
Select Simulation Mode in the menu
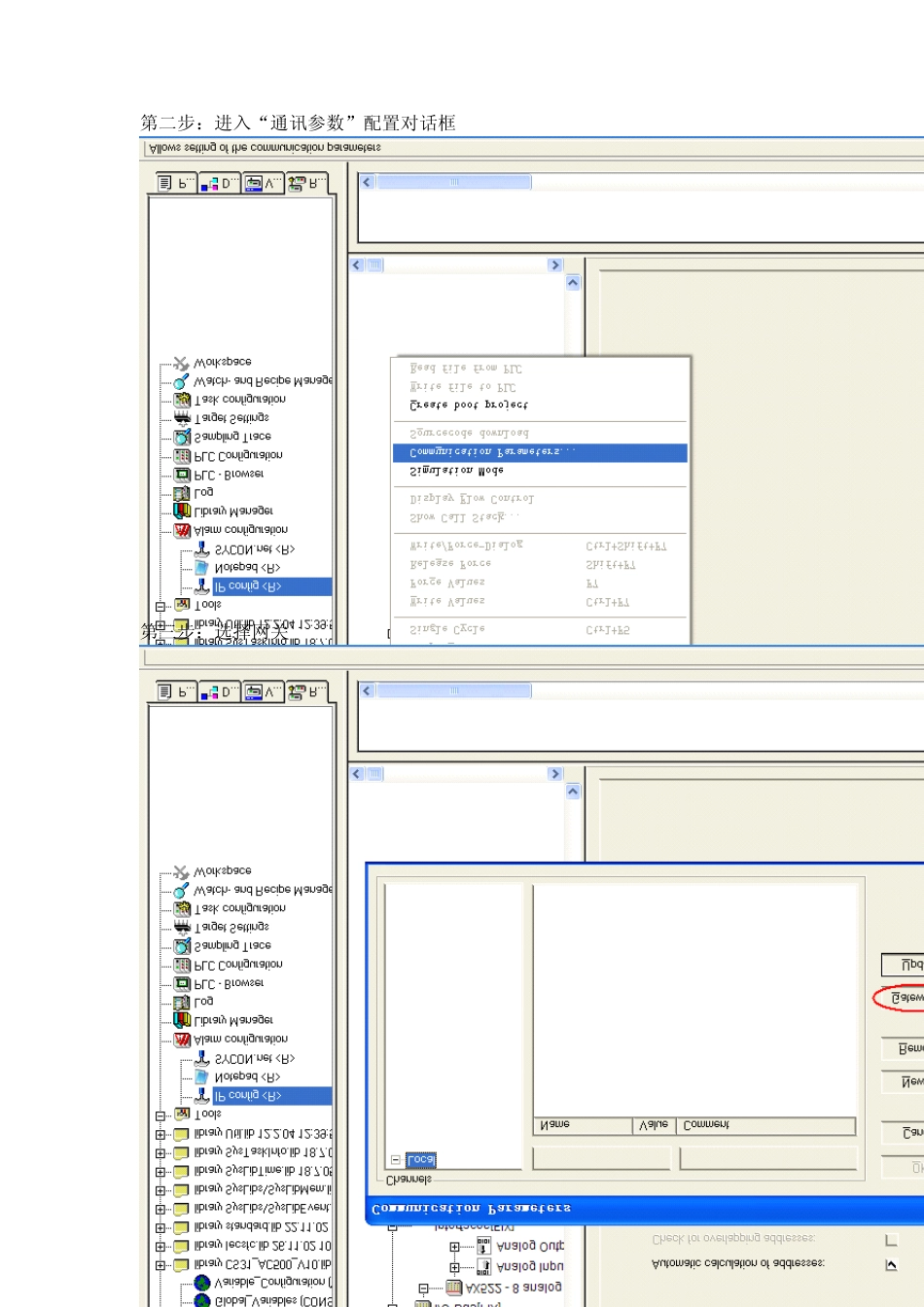(456, 471)
